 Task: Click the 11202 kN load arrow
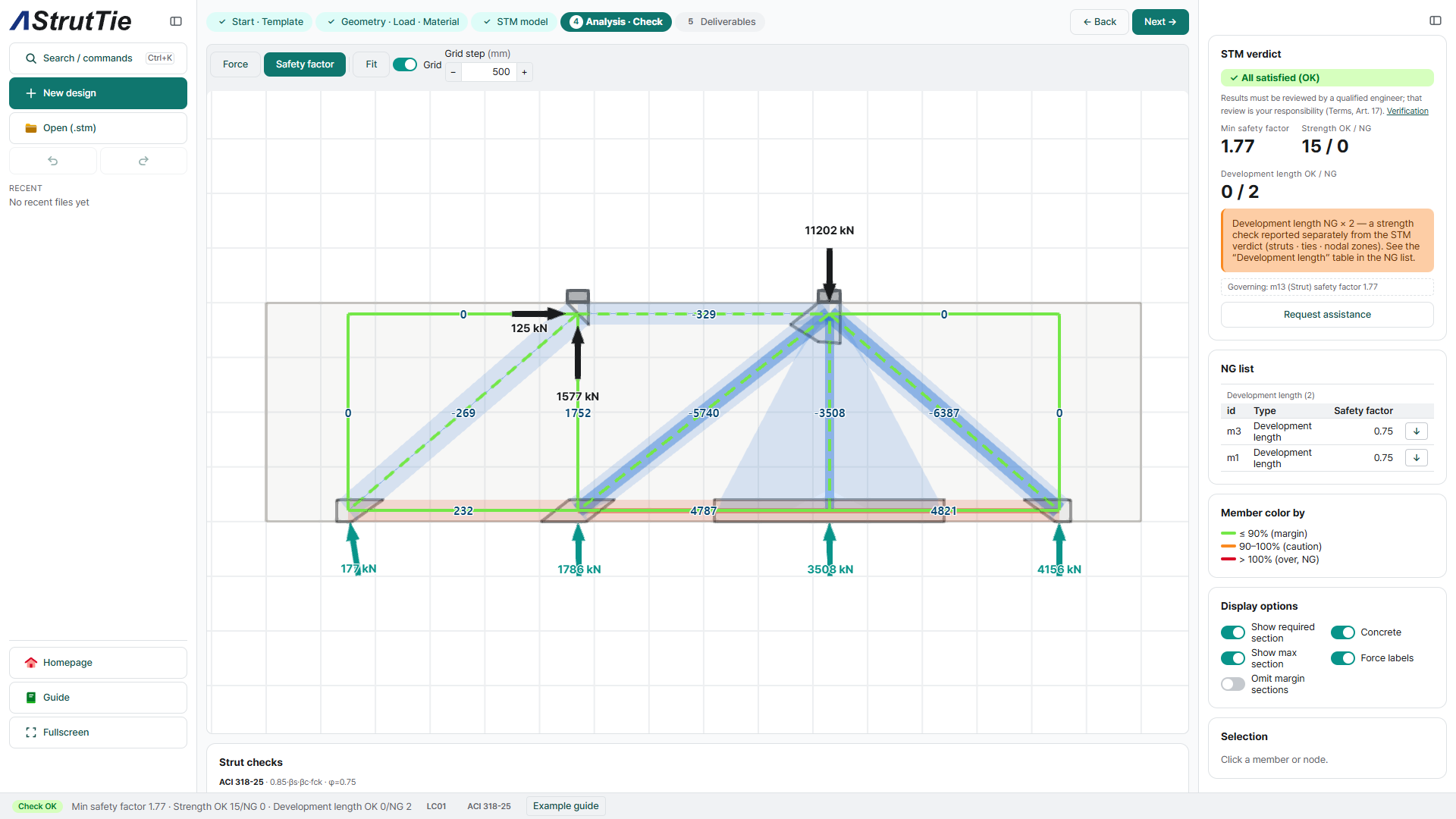pyautogui.click(x=830, y=273)
